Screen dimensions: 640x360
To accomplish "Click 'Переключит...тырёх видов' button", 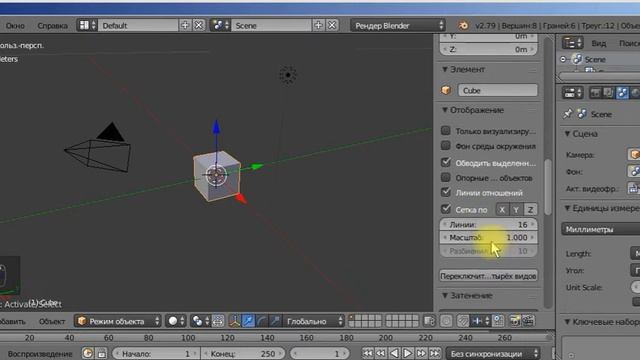I will (x=488, y=276).
